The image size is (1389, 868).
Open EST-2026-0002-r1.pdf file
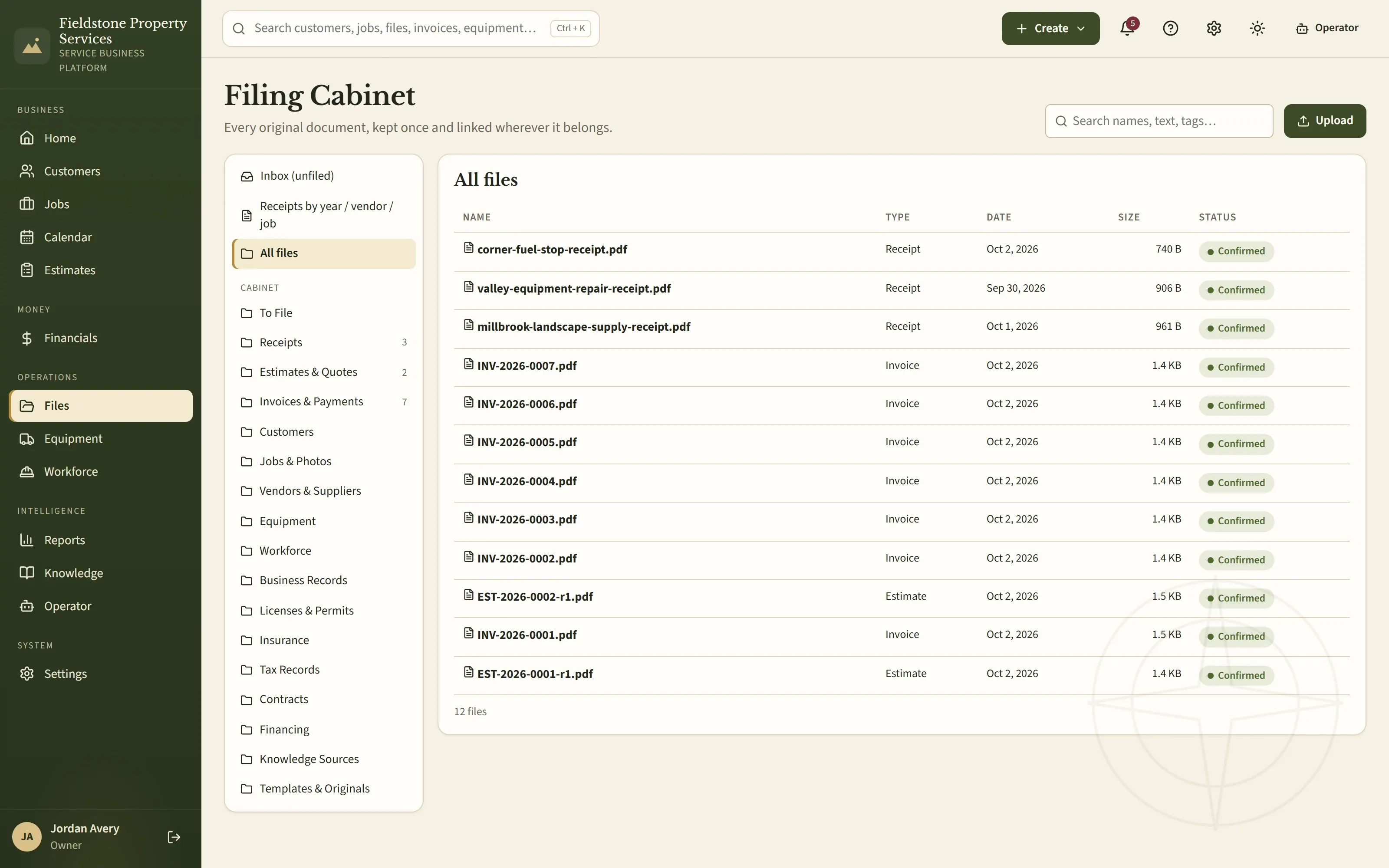535,596
